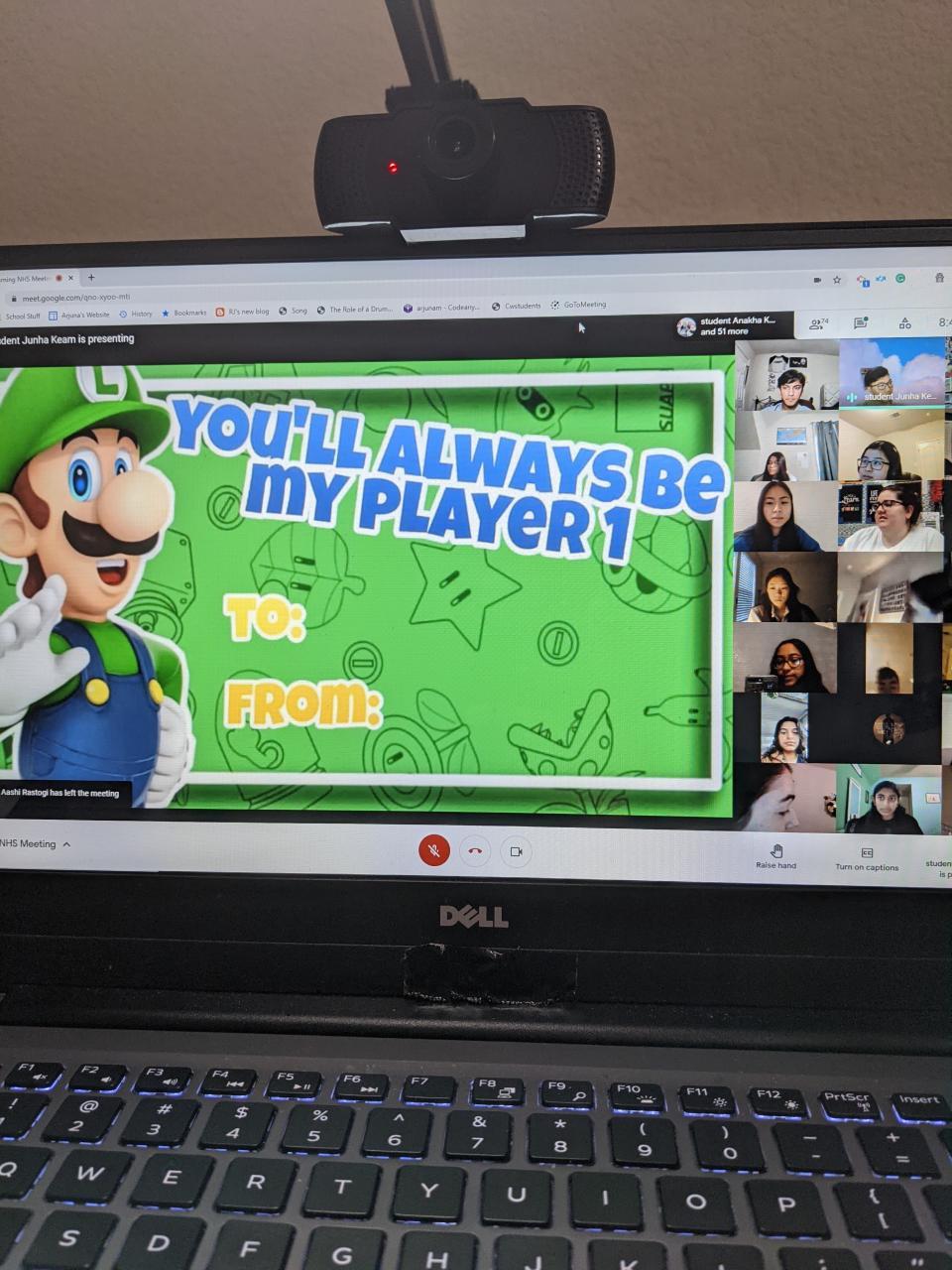Click 'Aashi Rastogi has left the meeting' notice
Screen dimensions: 952x1270
coord(59,793)
